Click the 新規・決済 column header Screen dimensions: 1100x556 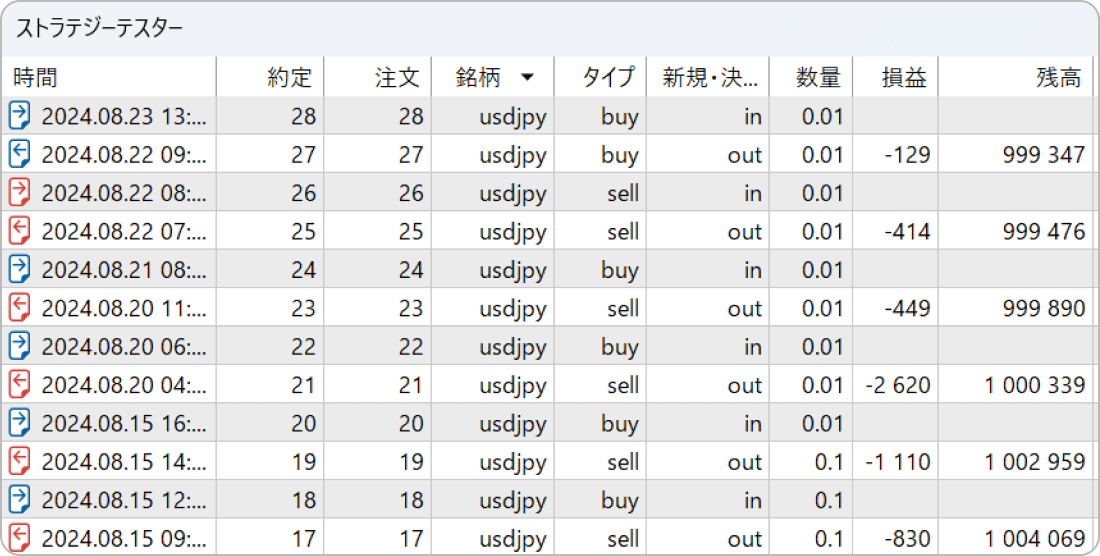(x=711, y=78)
